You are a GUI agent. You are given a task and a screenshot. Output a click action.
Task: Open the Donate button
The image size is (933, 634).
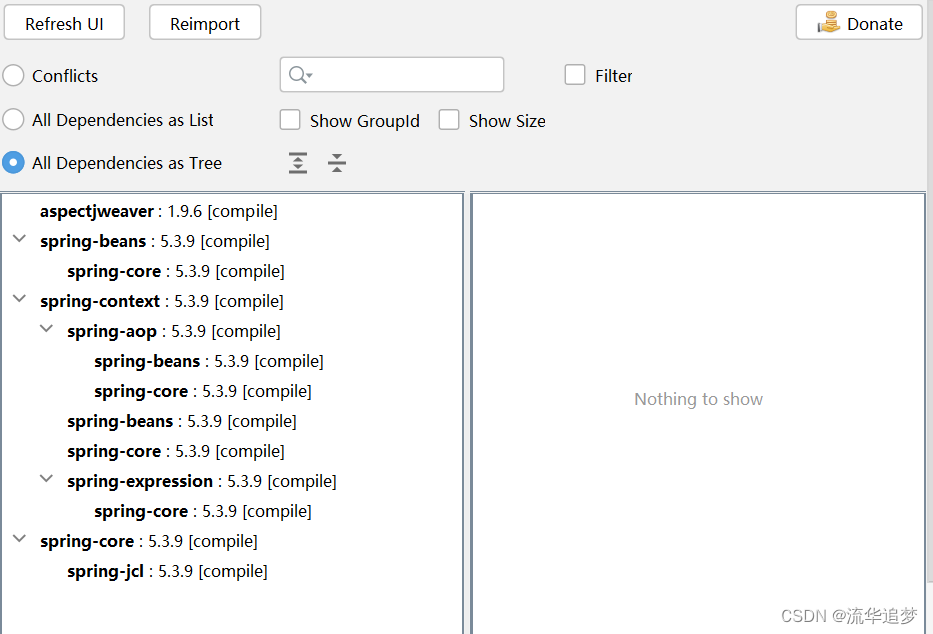pyautogui.click(x=859, y=23)
